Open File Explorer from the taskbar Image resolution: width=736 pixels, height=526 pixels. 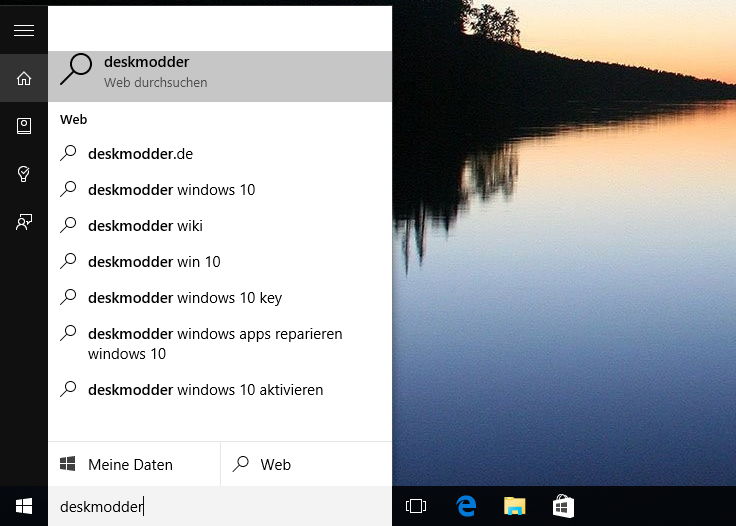[x=515, y=506]
